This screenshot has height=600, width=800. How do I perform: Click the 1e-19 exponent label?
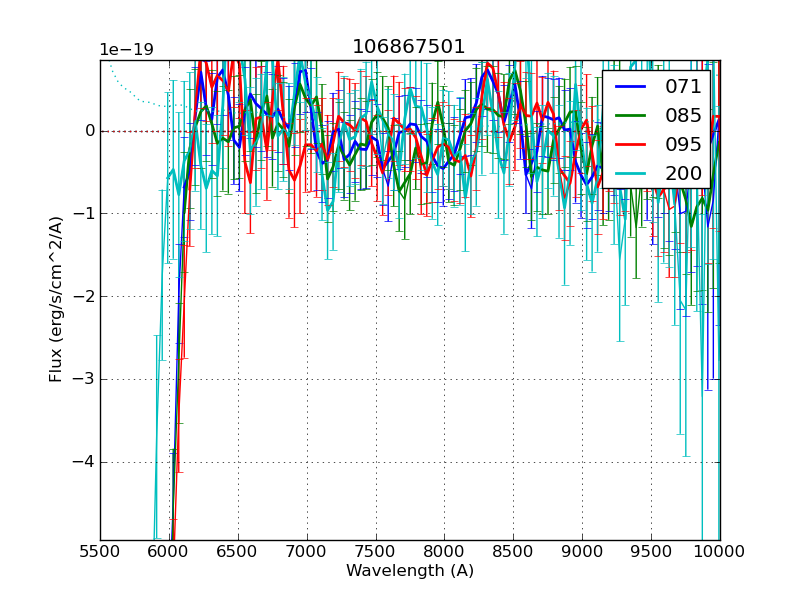point(126,50)
